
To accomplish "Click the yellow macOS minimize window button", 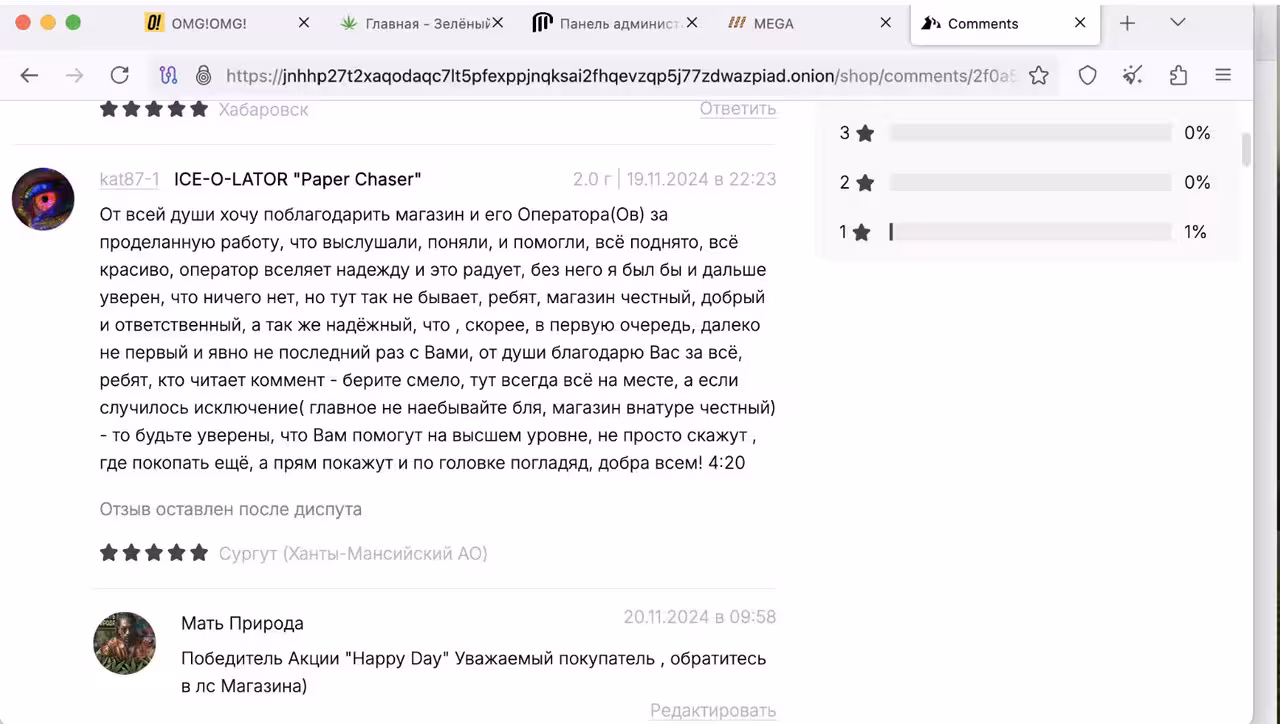I will pos(47,22).
